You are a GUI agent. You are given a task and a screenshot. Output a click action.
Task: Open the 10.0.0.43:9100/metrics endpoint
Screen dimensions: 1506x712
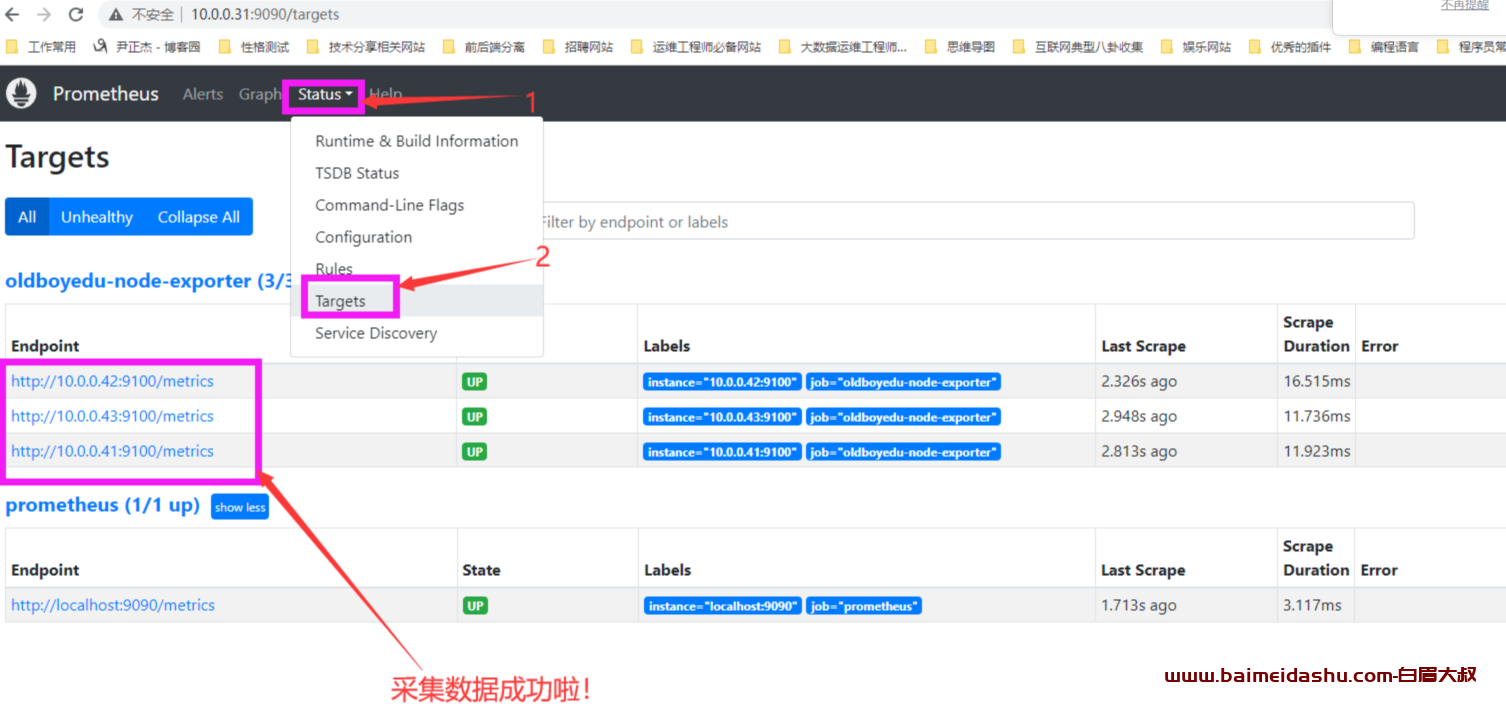click(112, 416)
